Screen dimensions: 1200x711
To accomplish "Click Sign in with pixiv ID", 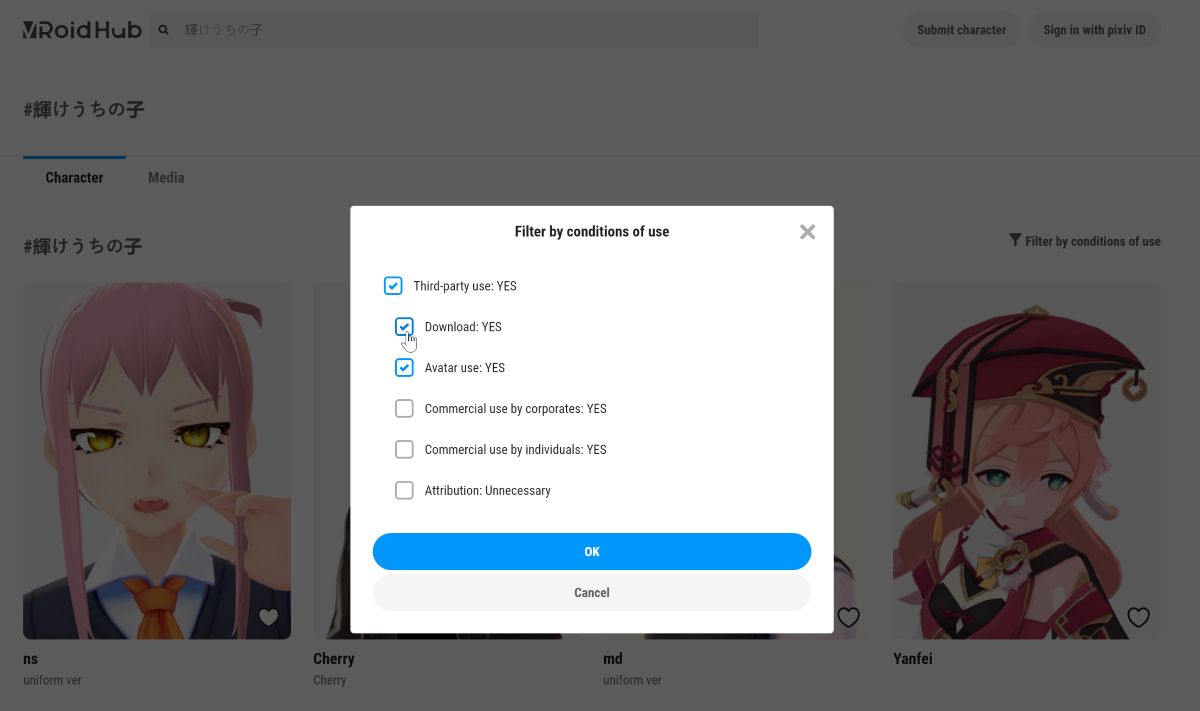I will coord(1094,30).
